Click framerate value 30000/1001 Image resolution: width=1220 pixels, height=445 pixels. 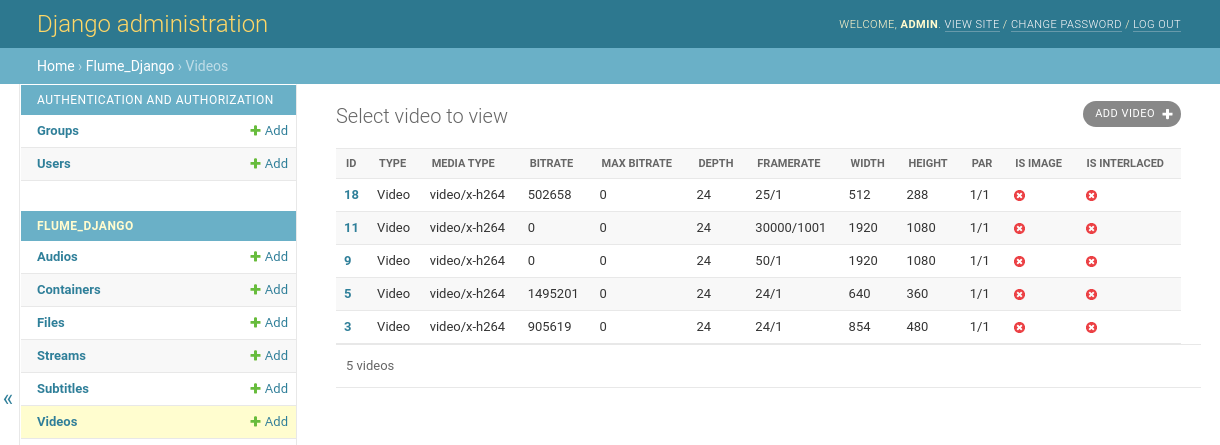point(791,228)
